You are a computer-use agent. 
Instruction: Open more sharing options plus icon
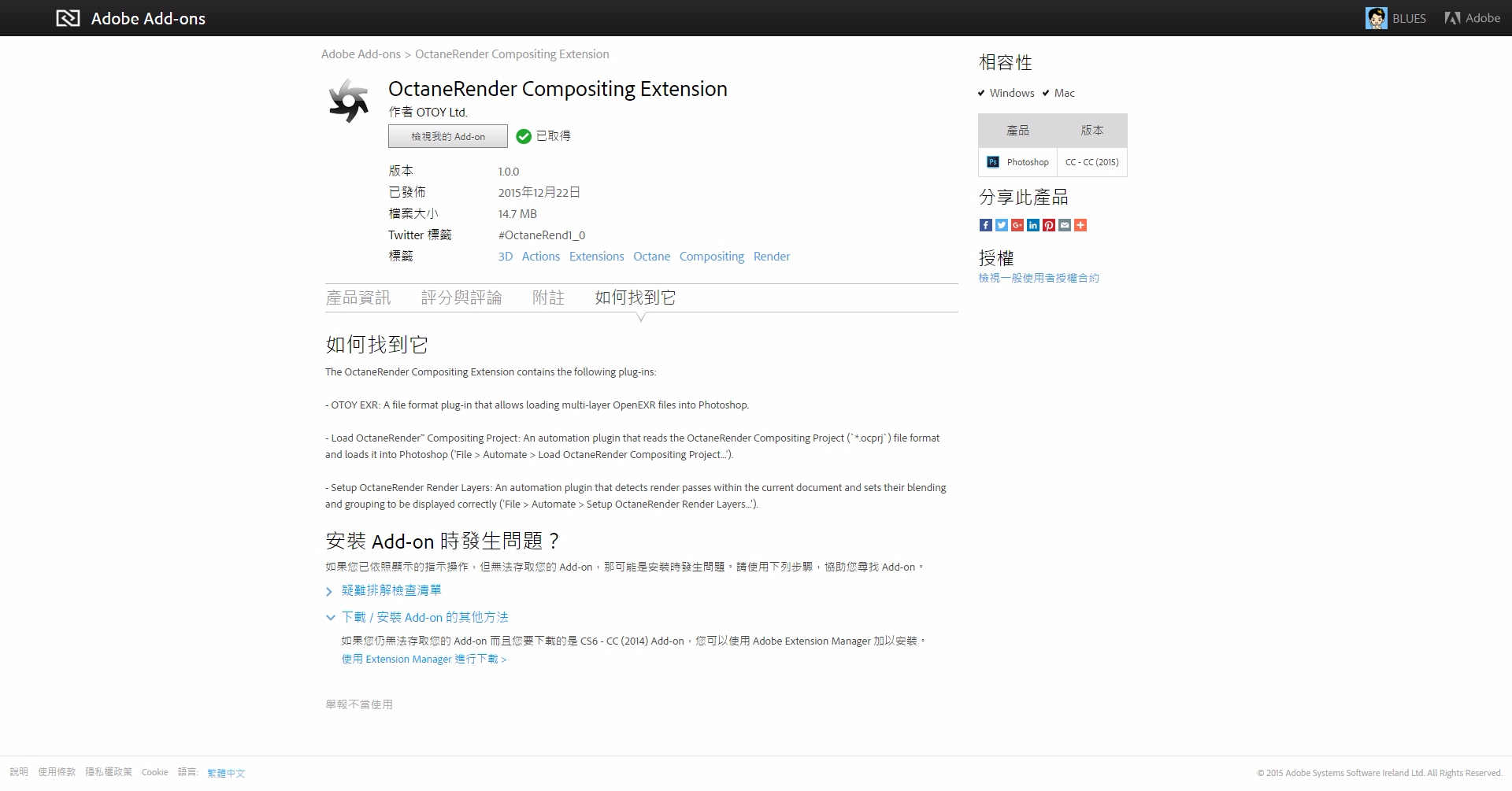click(x=1080, y=225)
